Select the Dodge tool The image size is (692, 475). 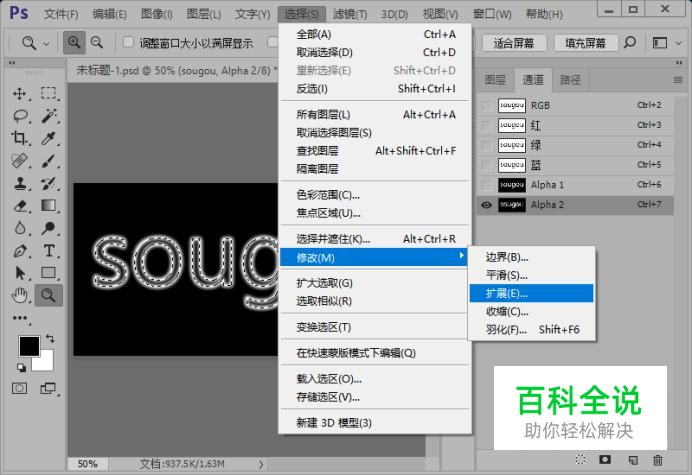(49, 228)
